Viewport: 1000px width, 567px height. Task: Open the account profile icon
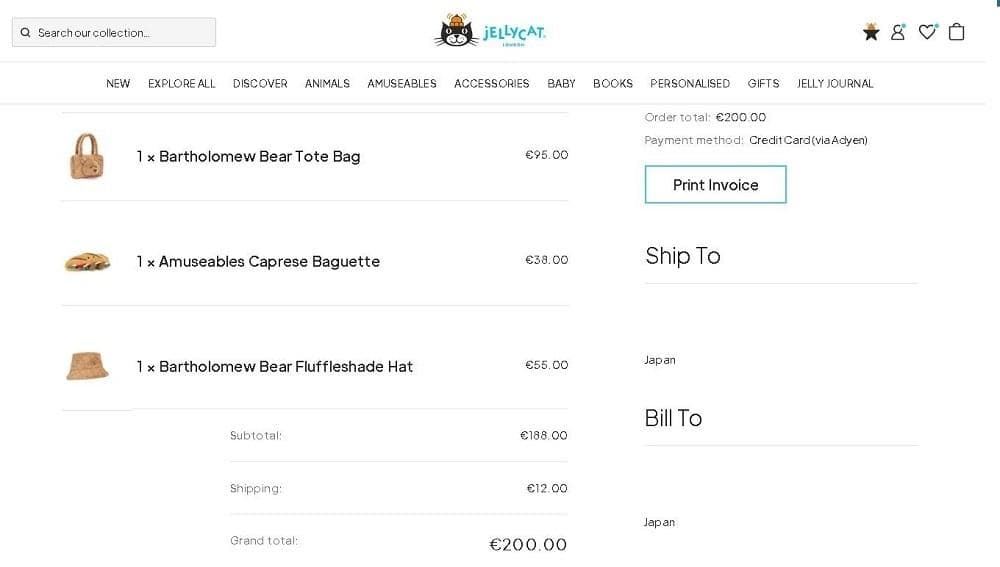898,32
